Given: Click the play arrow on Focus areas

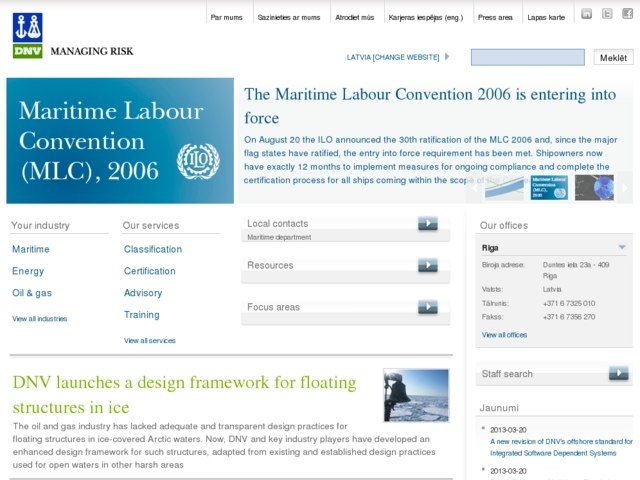Looking at the screenshot, I should tap(428, 307).
